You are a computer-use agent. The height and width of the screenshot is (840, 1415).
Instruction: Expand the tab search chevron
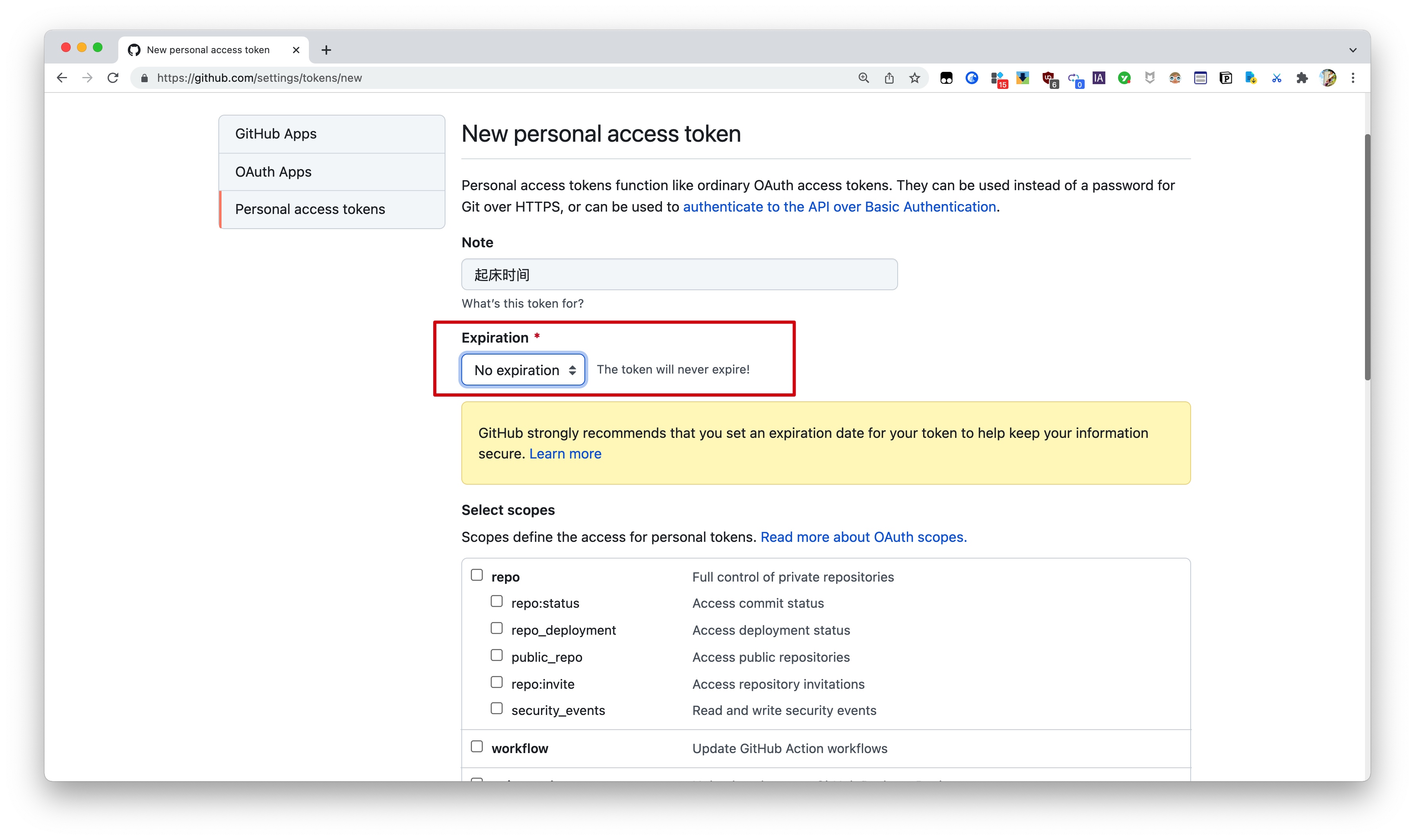1353,50
